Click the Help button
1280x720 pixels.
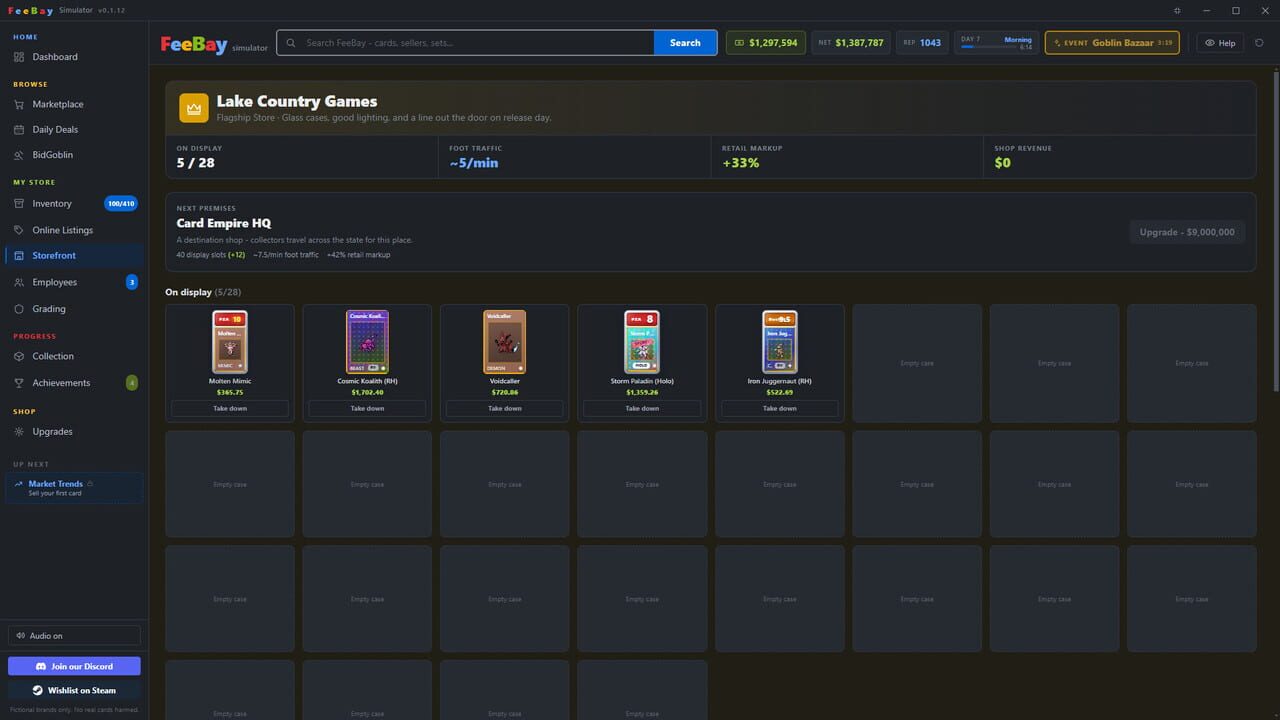click(x=1220, y=43)
